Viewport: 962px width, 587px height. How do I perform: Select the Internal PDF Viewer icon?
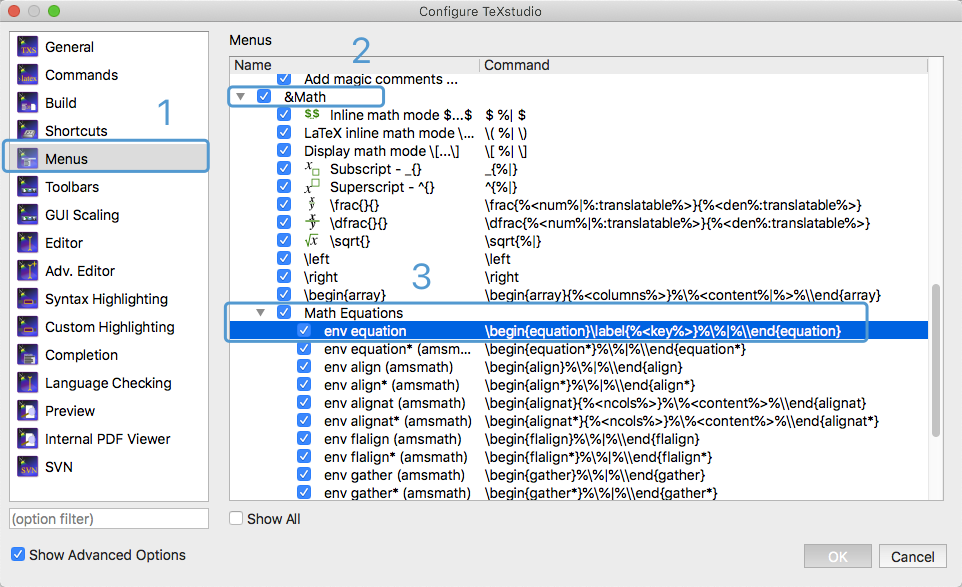27,438
